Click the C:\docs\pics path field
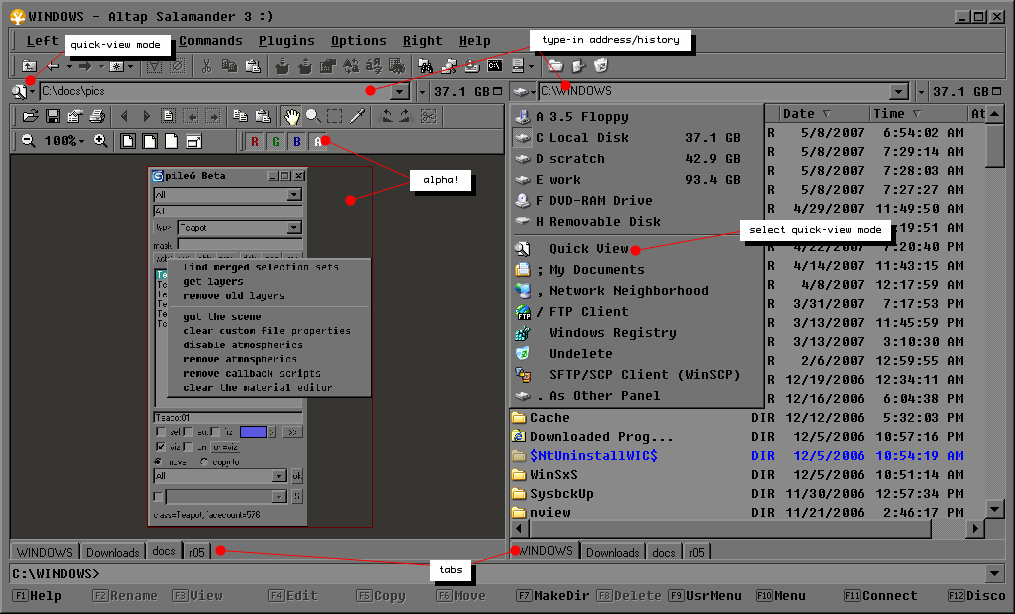 [x=216, y=92]
